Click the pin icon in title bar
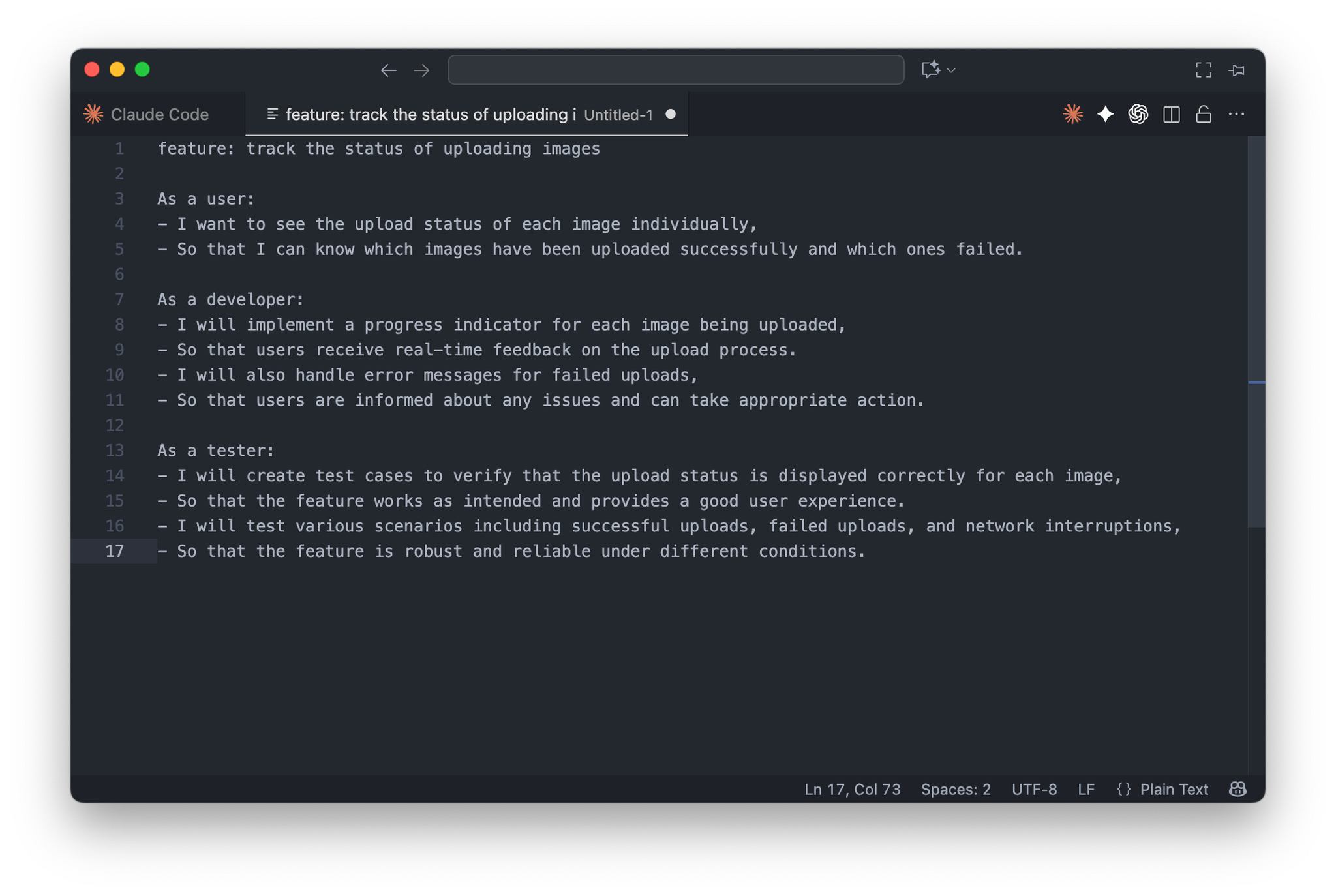This screenshot has width=1336, height=896. pyautogui.click(x=1237, y=70)
